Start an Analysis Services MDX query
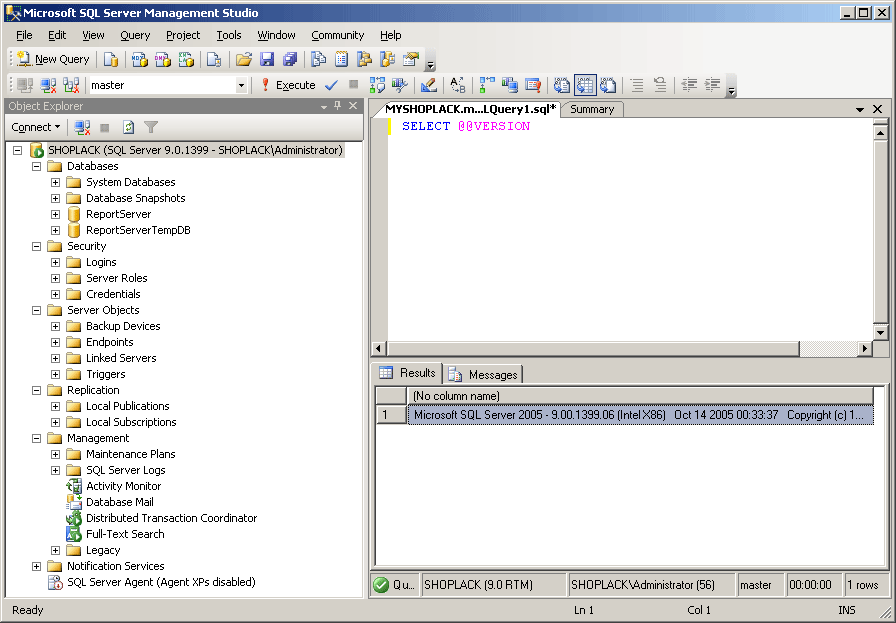Screen dimensions: 896x623 tap(139, 59)
